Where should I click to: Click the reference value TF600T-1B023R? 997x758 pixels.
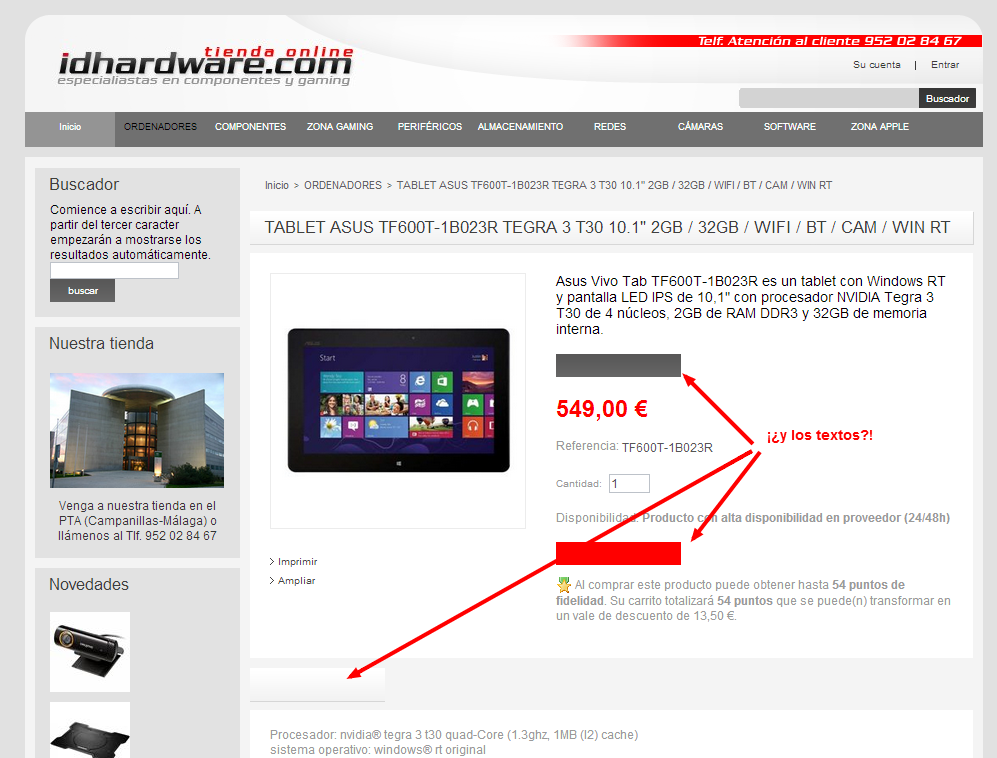click(667, 448)
